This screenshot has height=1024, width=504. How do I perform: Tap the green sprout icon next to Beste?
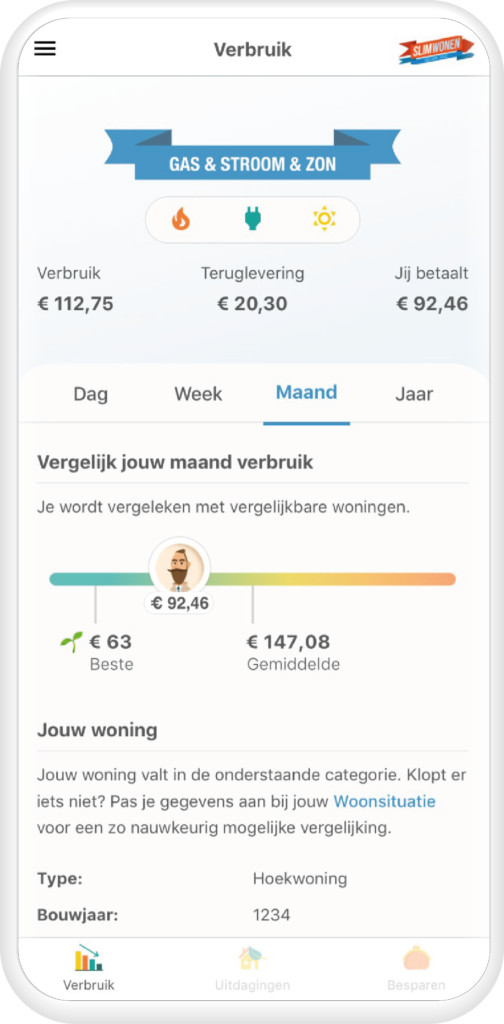click(72, 642)
